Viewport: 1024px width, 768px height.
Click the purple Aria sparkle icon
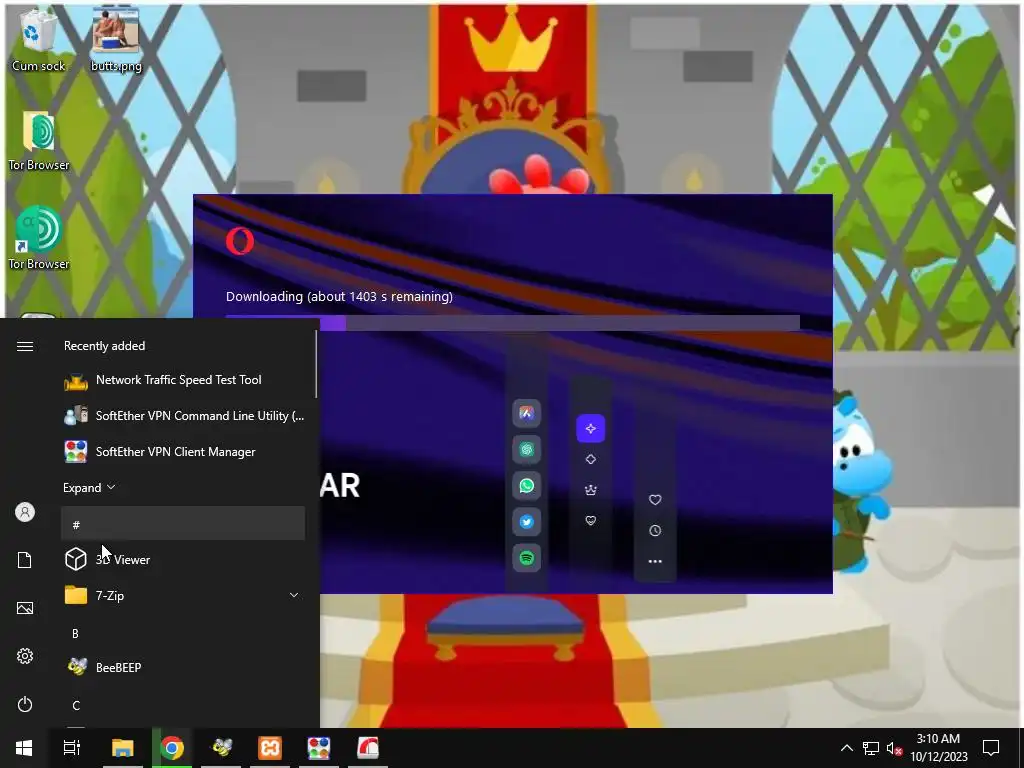tap(590, 428)
